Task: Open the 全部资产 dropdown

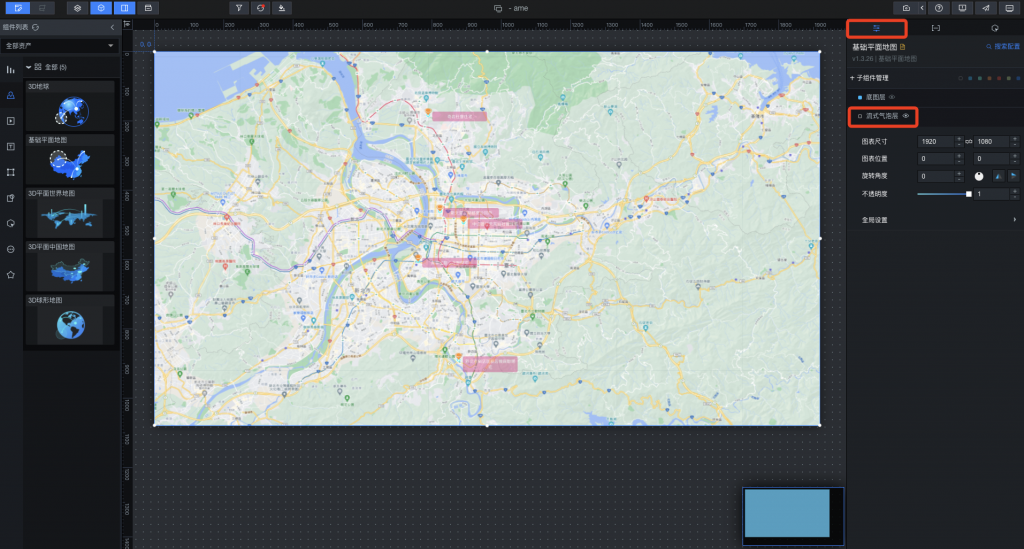Action: (x=59, y=46)
